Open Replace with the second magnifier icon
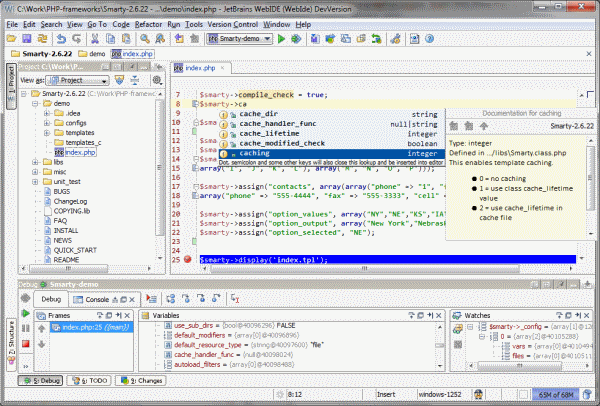Viewport: 600px width, 406px height. (160, 39)
